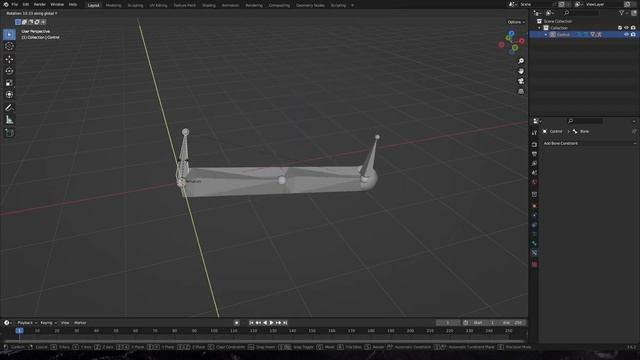Viewport: 640px width, 360px height.
Task: Jump to the last frame
Action: tap(285, 322)
